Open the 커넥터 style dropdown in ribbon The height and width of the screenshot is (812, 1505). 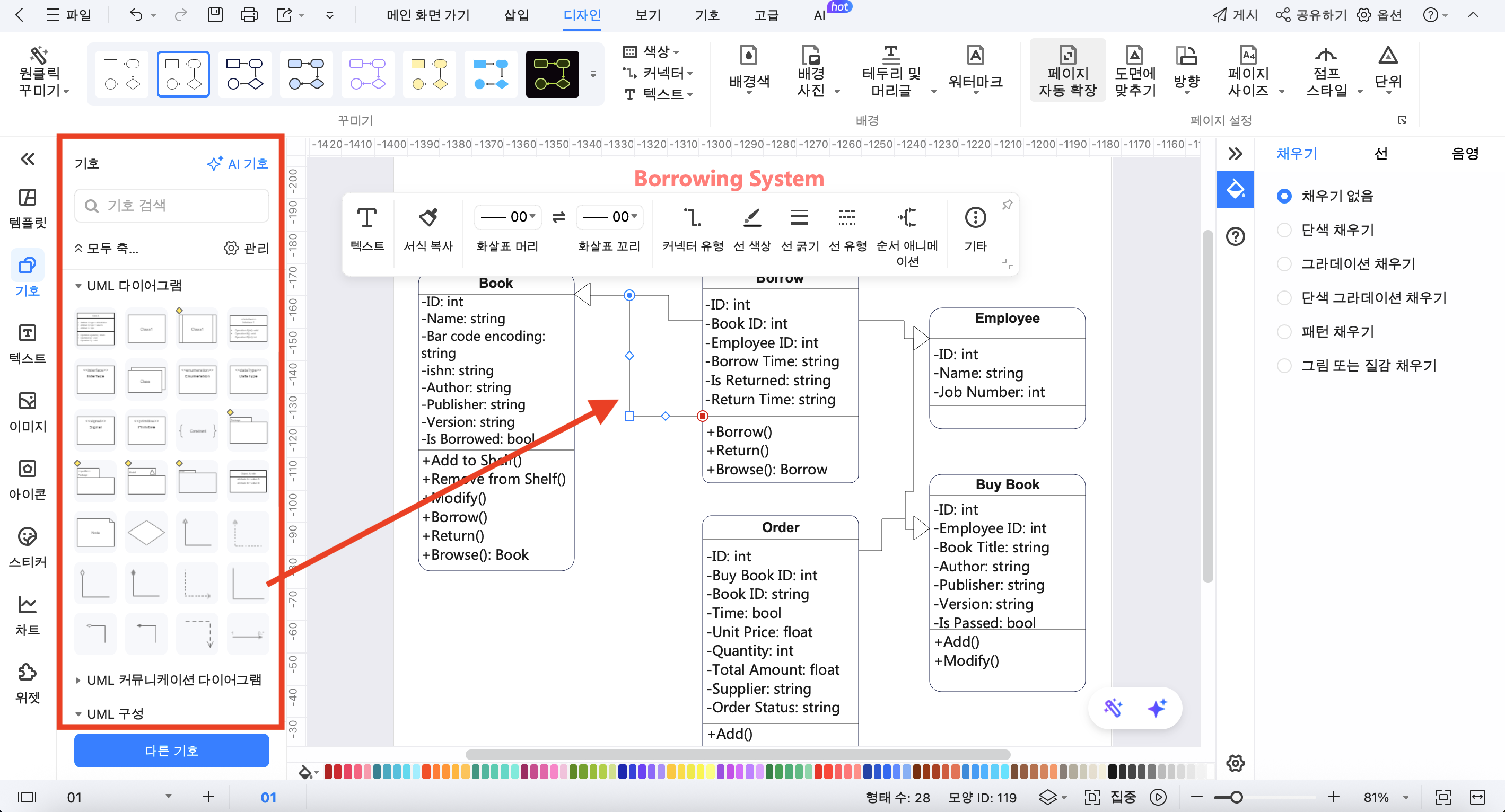point(658,73)
